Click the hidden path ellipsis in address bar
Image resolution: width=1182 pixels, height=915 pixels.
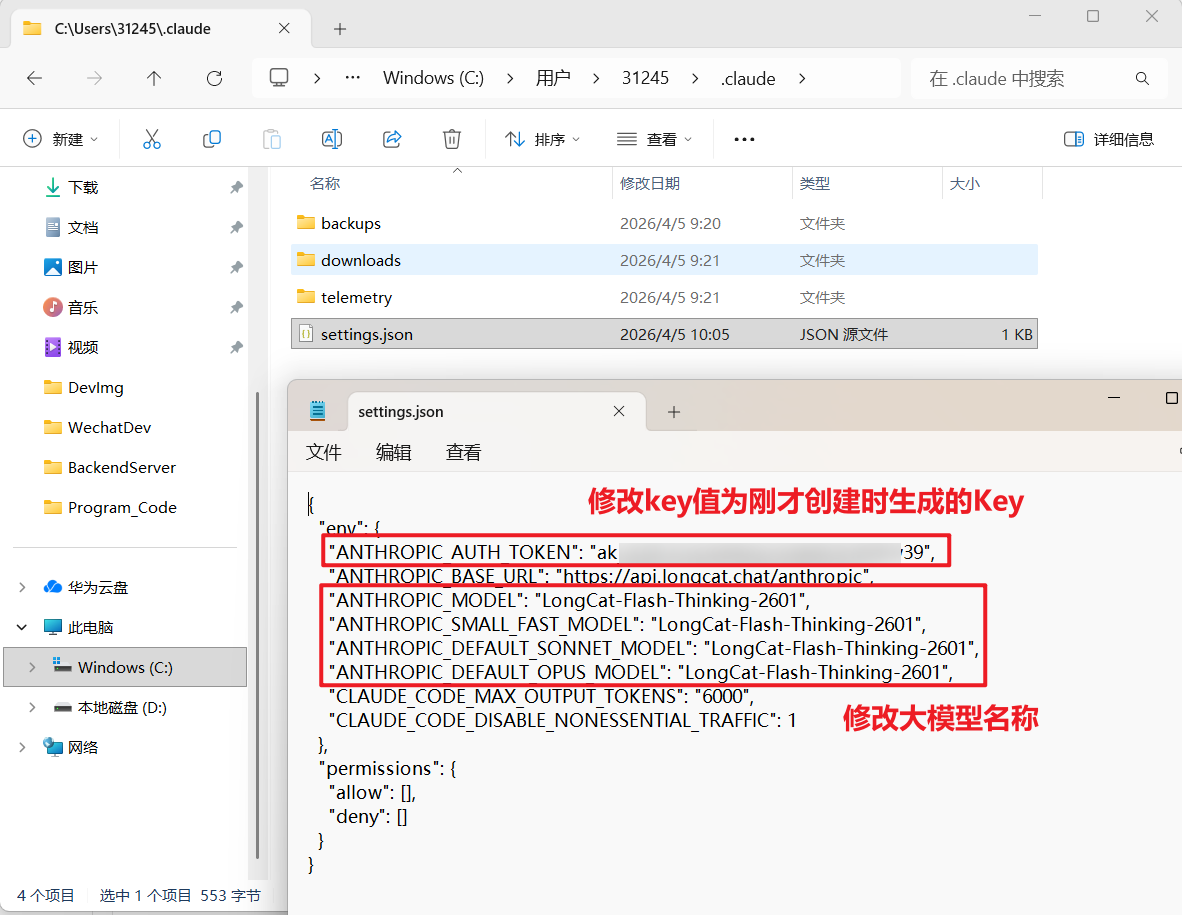pos(352,78)
